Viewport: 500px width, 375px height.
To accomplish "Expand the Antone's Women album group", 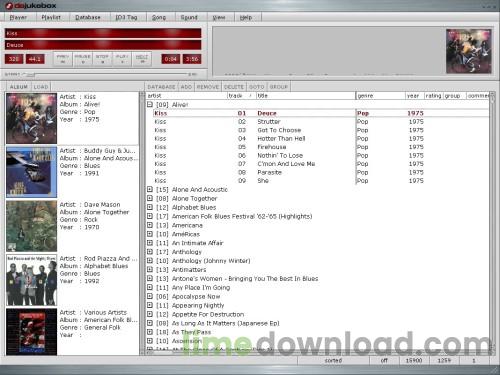I will [x=150, y=279].
